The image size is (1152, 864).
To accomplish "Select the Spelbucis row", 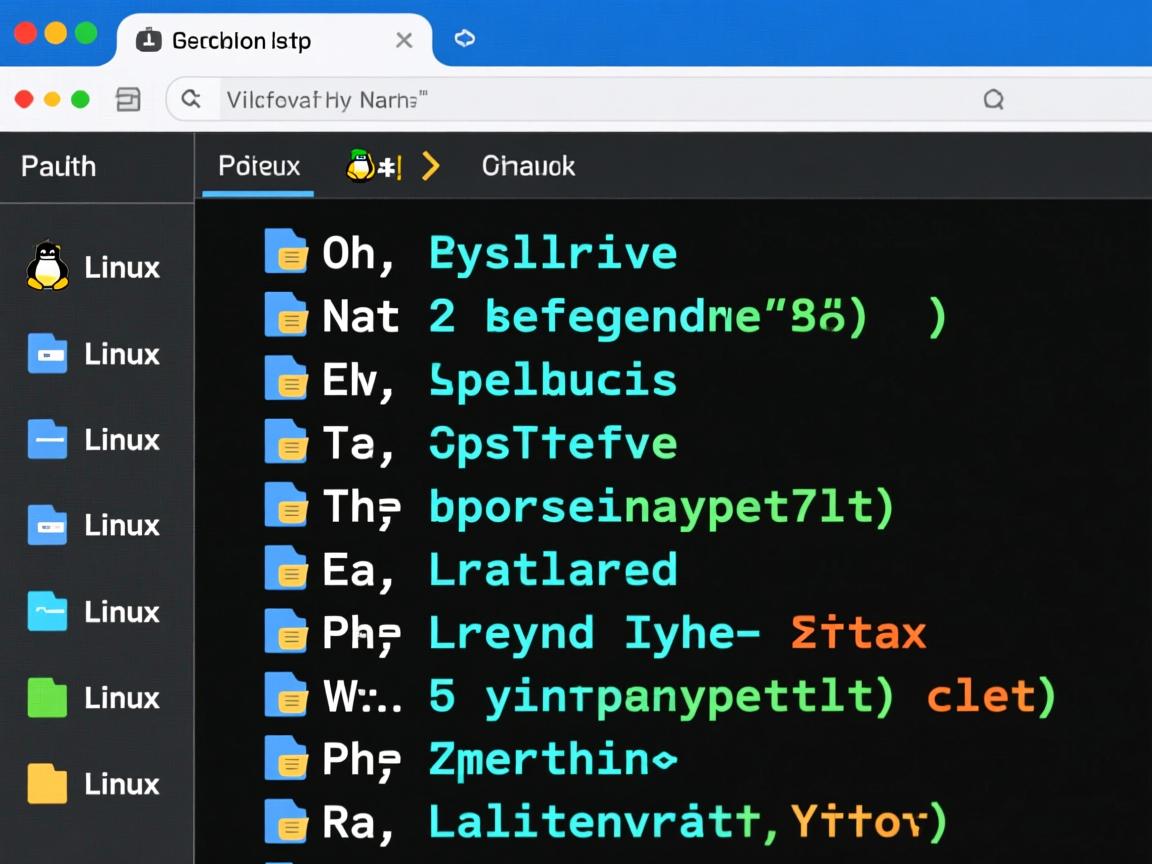I will click(552, 381).
